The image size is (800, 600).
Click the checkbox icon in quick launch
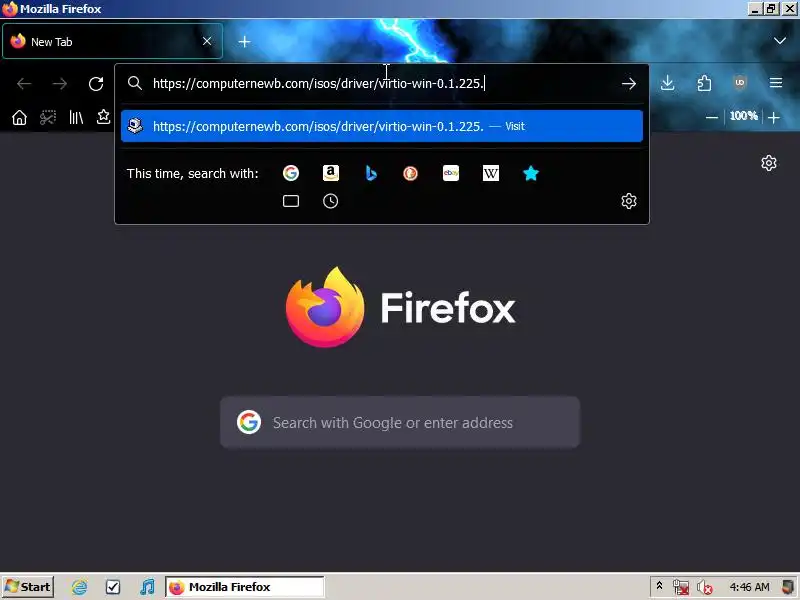pos(113,587)
